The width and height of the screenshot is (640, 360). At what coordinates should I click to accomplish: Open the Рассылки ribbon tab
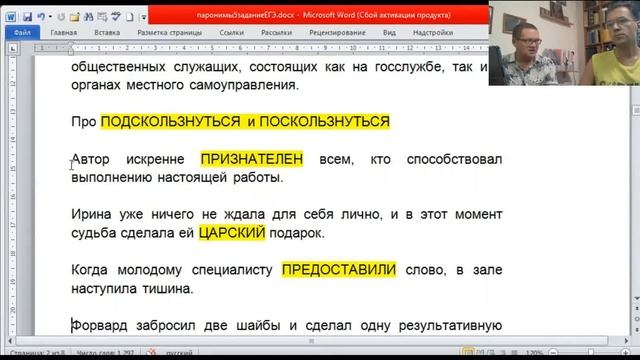(276, 33)
